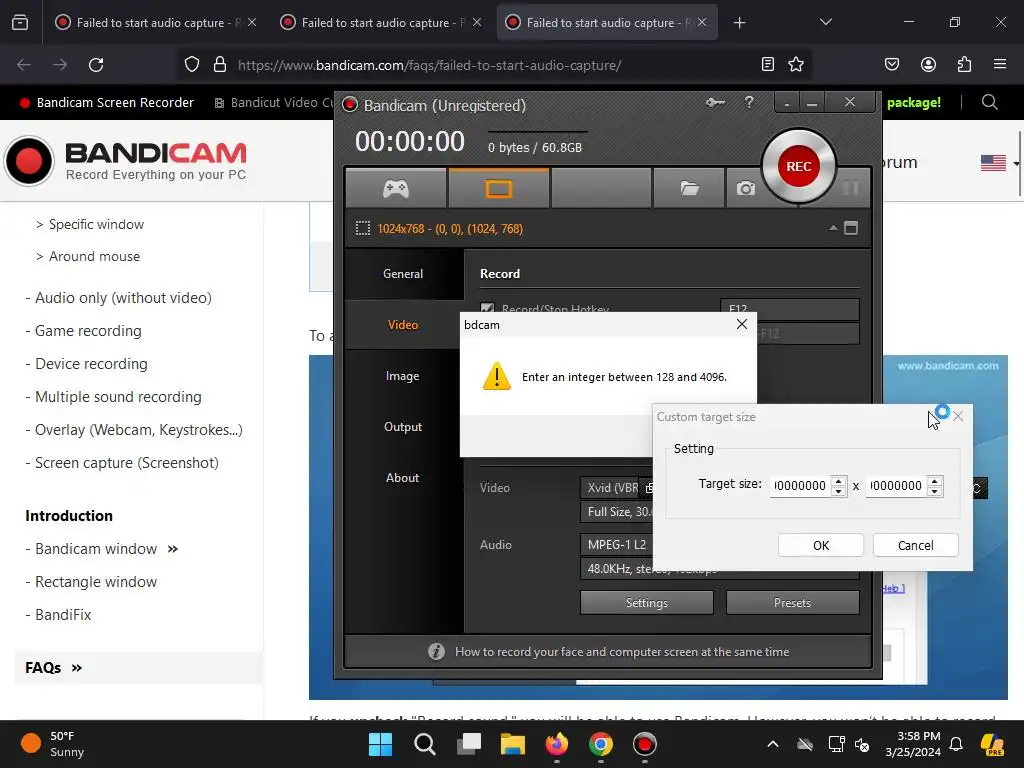This screenshot has width=1024, height=768.
Task: Increase target height with up stepper
Action: (x=935, y=481)
